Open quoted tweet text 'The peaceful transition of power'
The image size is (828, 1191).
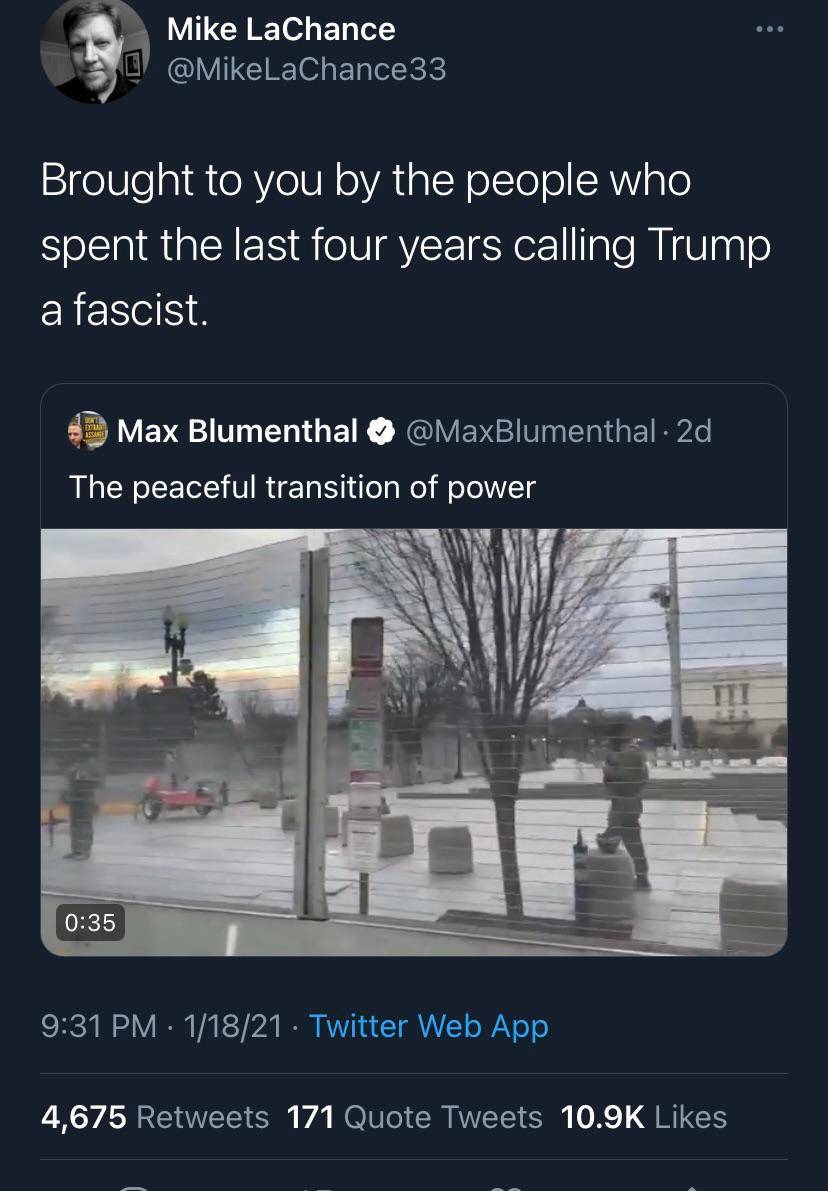click(x=302, y=487)
